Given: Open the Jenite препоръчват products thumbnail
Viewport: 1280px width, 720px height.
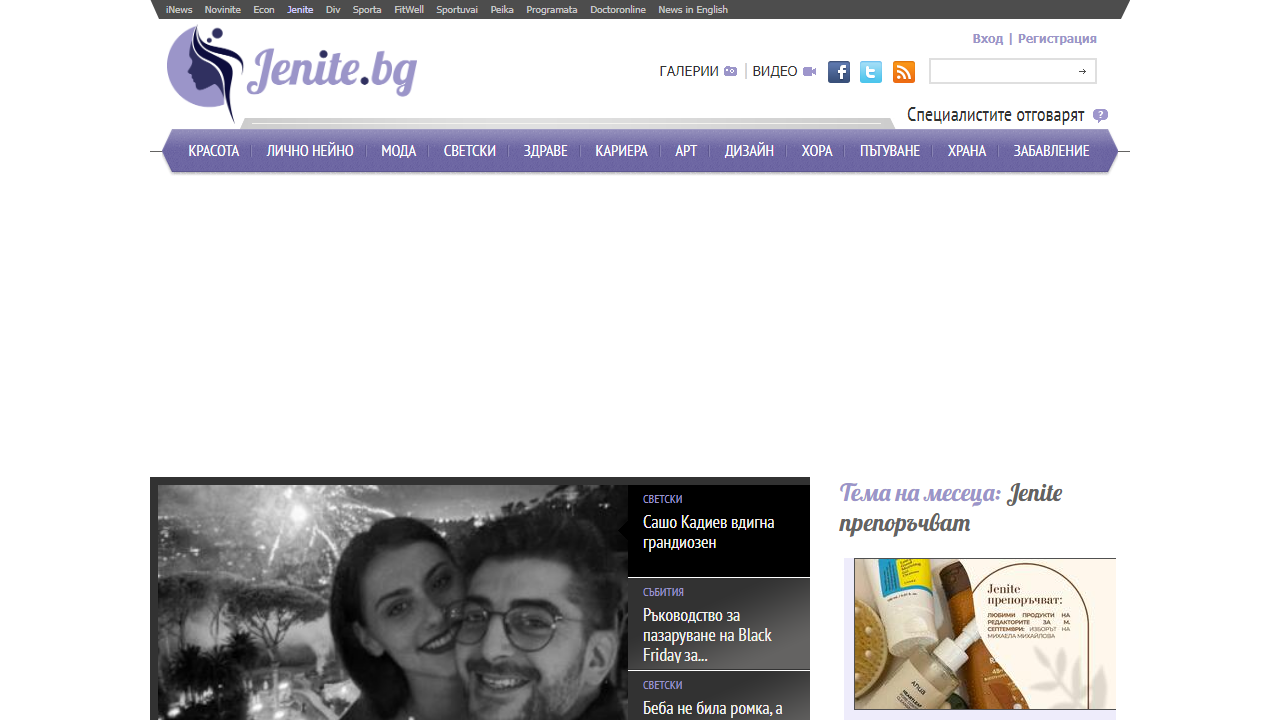Looking at the screenshot, I should (984, 634).
